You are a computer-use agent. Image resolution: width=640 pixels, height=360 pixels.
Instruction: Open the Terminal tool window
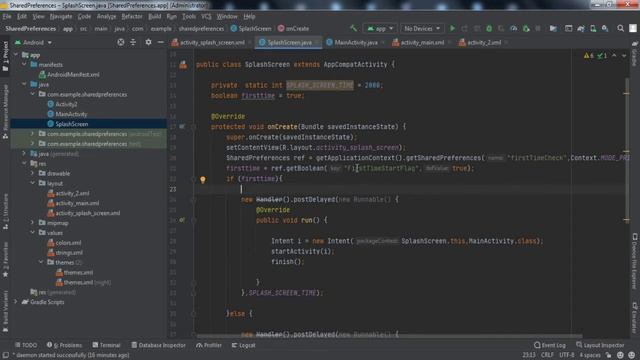[x=106, y=345]
